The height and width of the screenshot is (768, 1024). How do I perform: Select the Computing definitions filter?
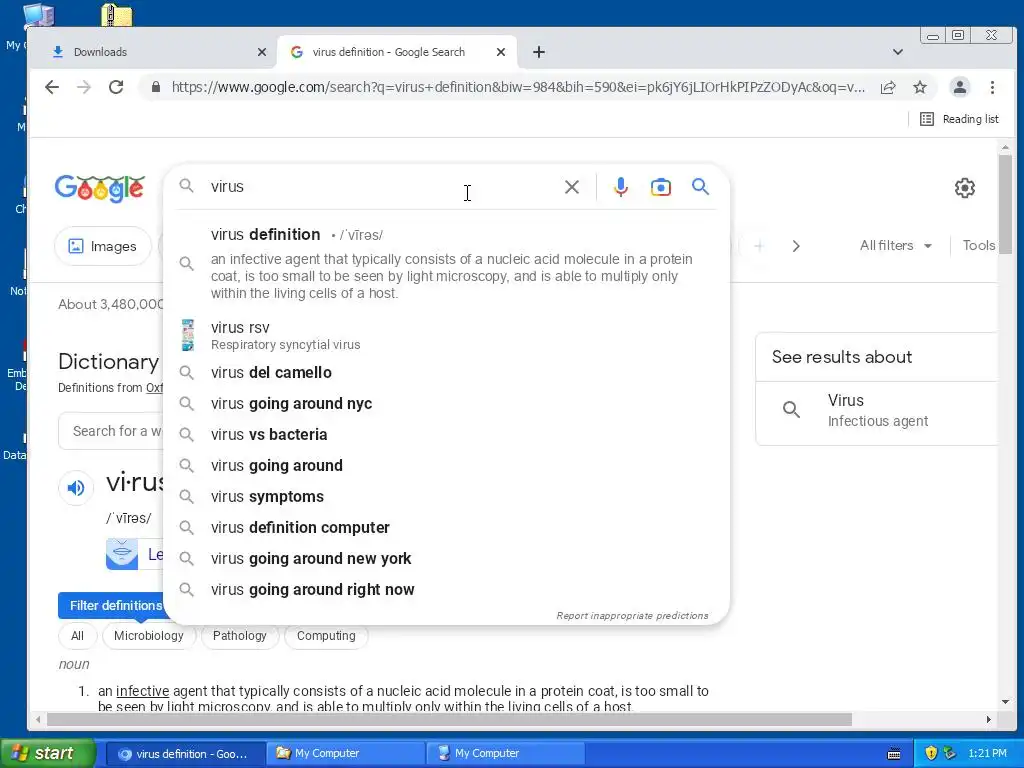click(326, 636)
